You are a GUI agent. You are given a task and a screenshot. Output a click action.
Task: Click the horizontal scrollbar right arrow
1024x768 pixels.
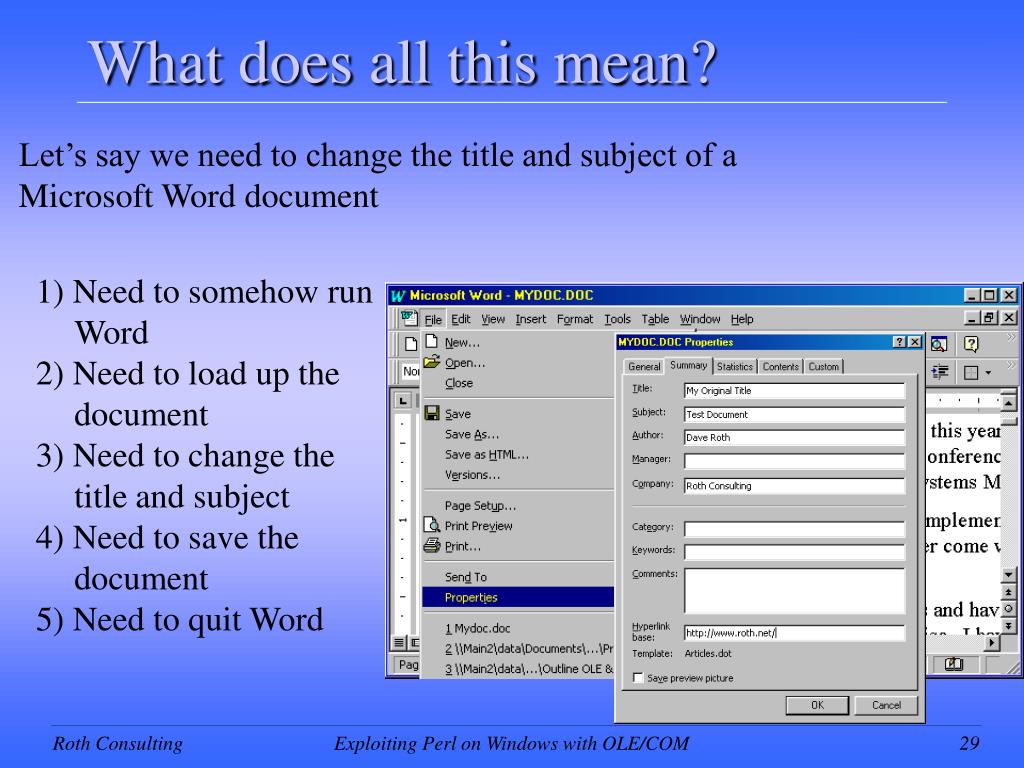click(992, 643)
